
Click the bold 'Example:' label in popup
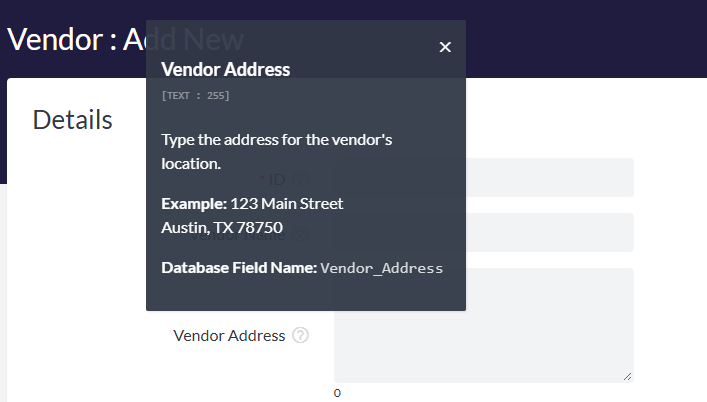tap(193, 204)
